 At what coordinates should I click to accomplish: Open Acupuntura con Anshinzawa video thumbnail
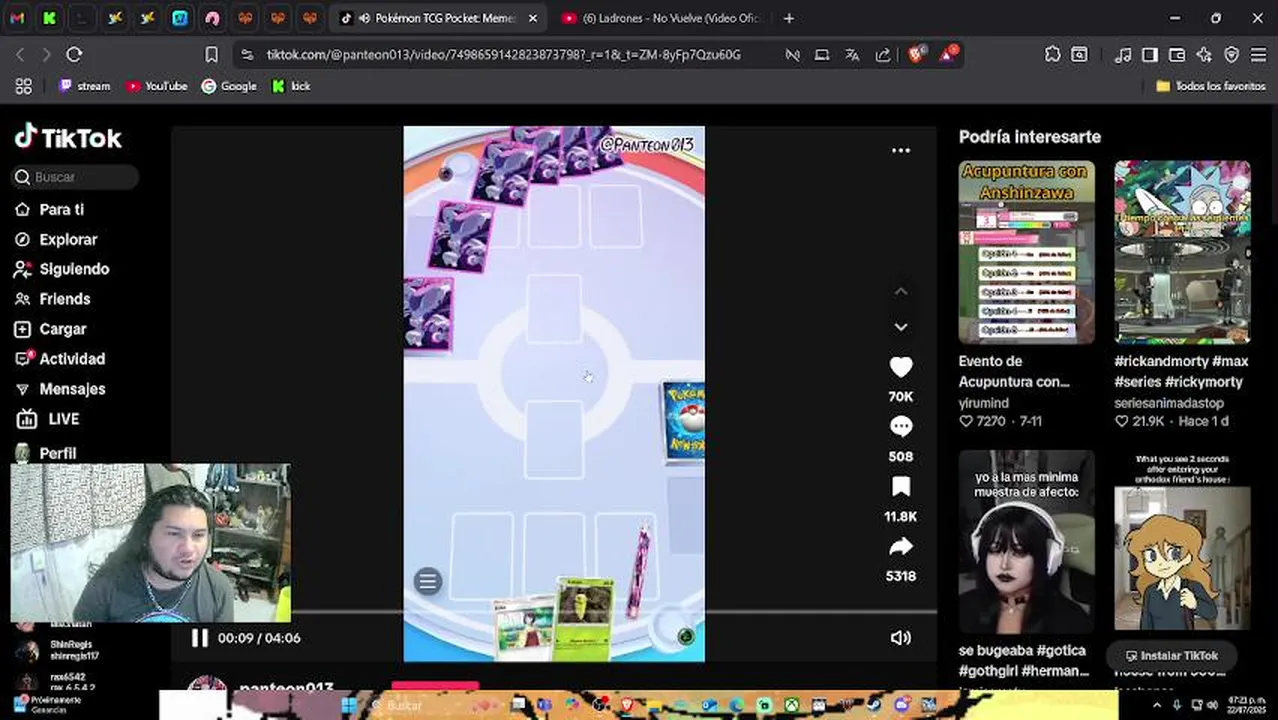pyautogui.click(x=1026, y=252)
